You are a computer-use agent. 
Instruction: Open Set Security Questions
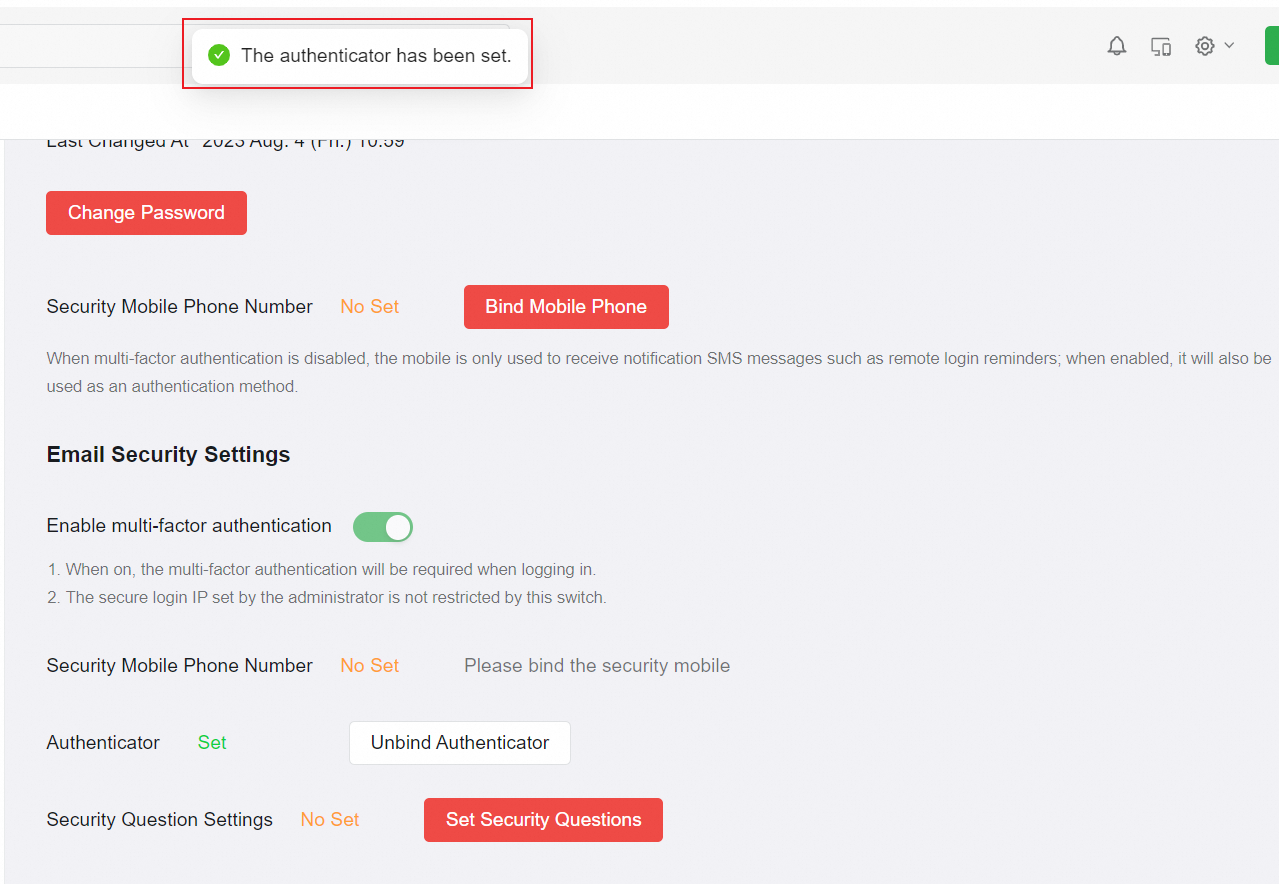[x=543, y=820]
